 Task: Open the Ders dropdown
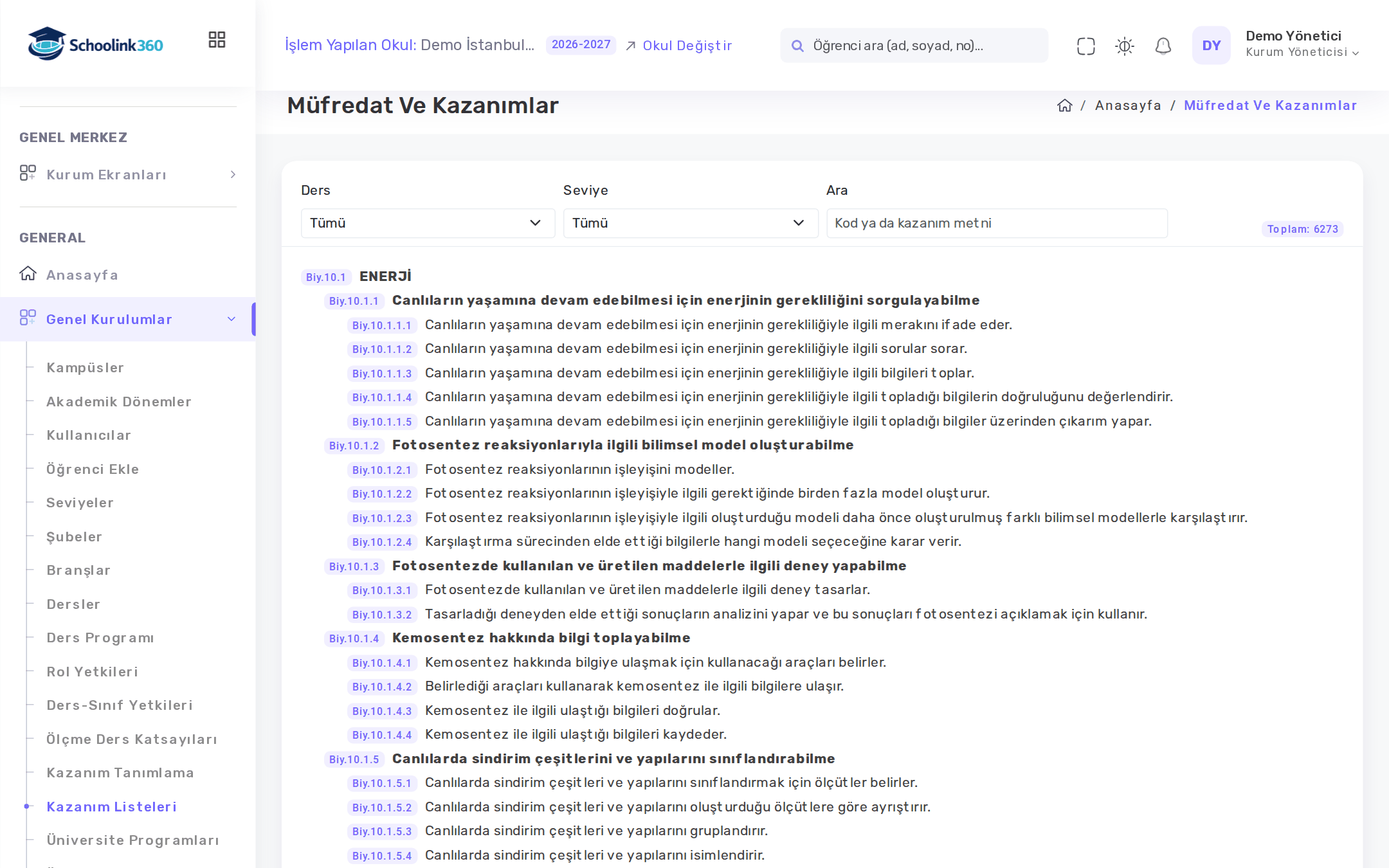[x=428, y=223]
